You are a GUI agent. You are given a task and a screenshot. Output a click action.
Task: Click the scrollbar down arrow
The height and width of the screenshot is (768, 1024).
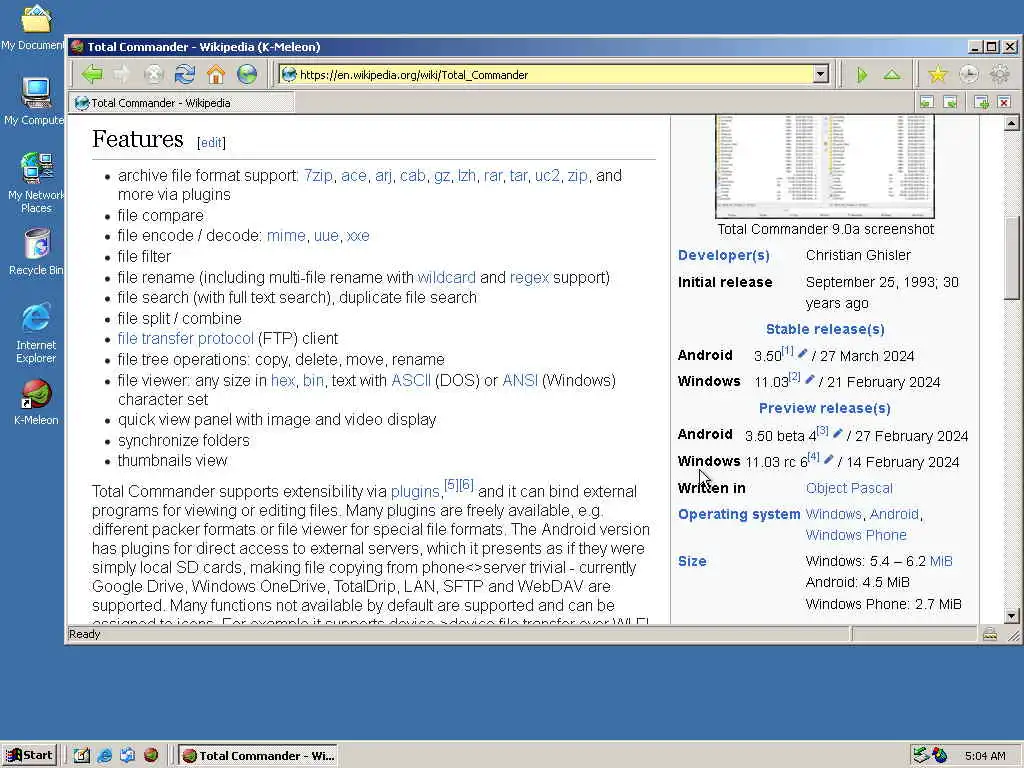pos(1012,615)
